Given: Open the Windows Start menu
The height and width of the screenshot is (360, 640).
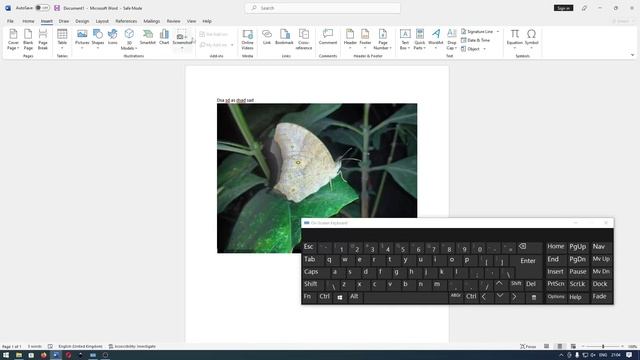Looking at the screenshot, I should tap(6, 355).
